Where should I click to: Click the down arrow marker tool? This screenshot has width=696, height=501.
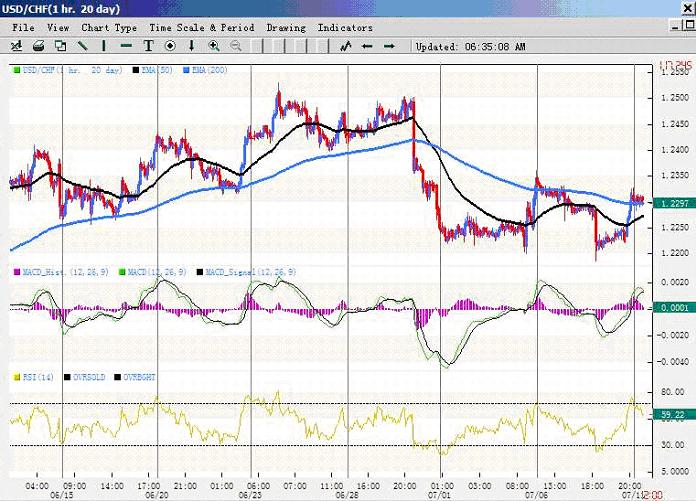(x=191, y=46)
